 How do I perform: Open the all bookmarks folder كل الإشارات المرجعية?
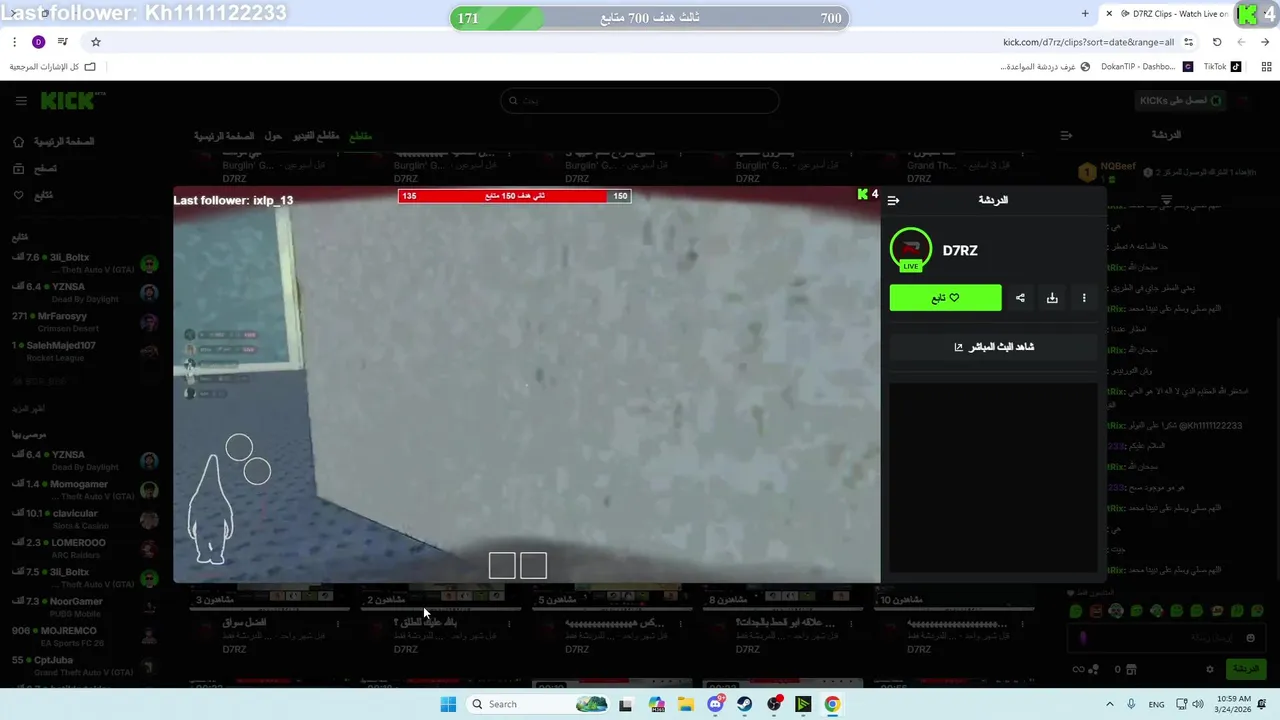[x=53, y=67]
